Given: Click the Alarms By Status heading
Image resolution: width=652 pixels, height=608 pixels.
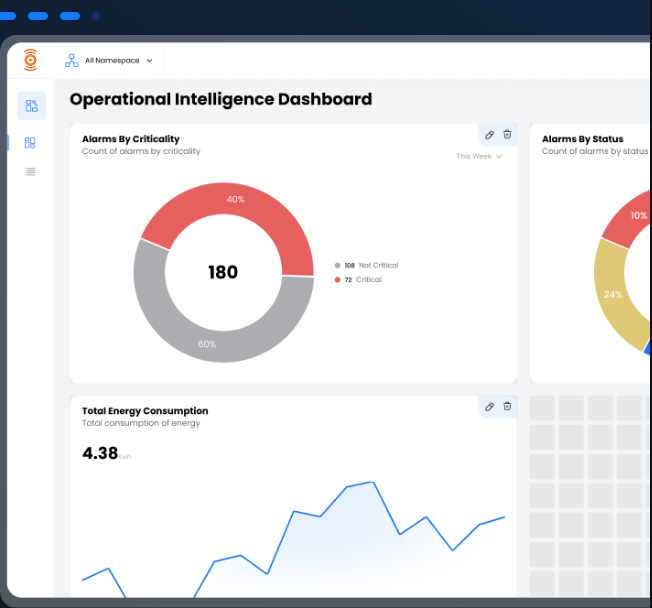Looking at the screenshot, I should (583, 139).
